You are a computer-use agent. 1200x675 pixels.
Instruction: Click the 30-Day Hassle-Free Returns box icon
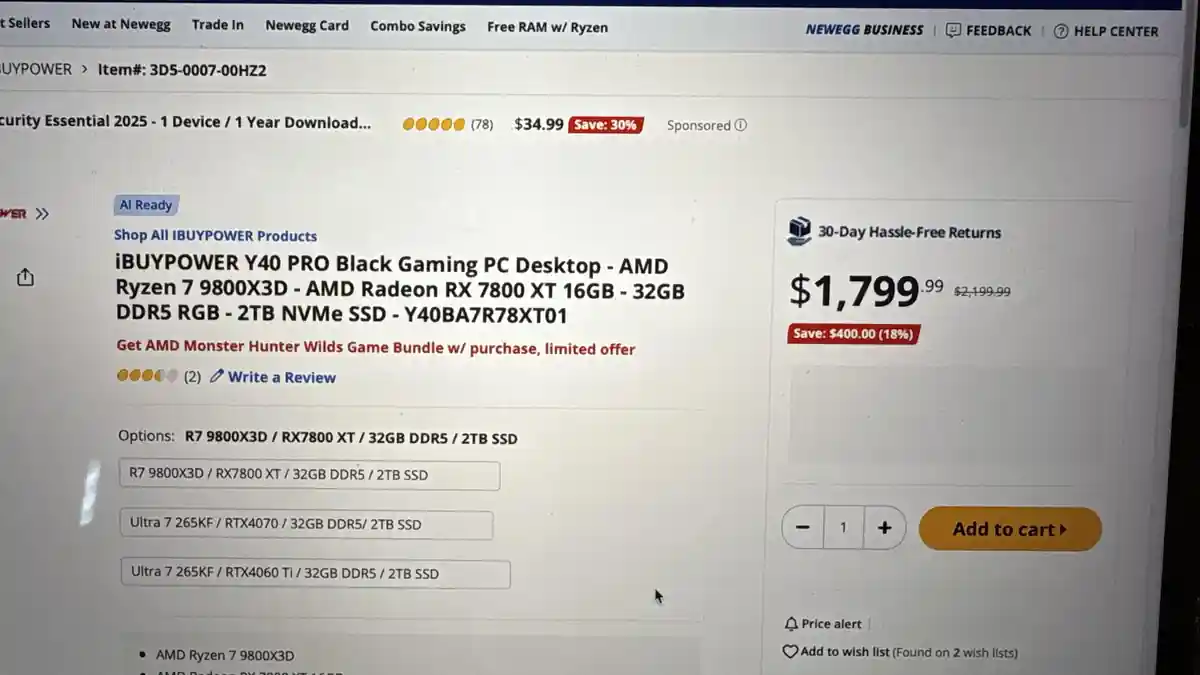pyautogui.click(x=799, y=232)
